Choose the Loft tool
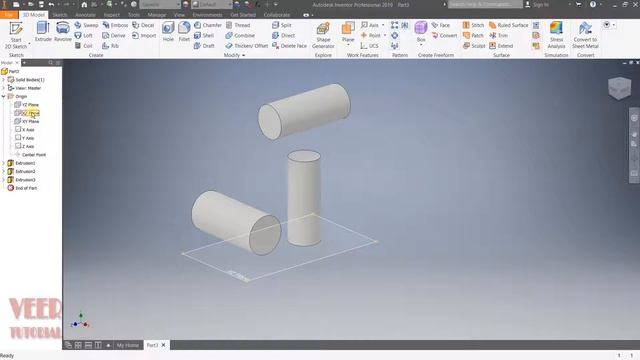 [83, 36]
